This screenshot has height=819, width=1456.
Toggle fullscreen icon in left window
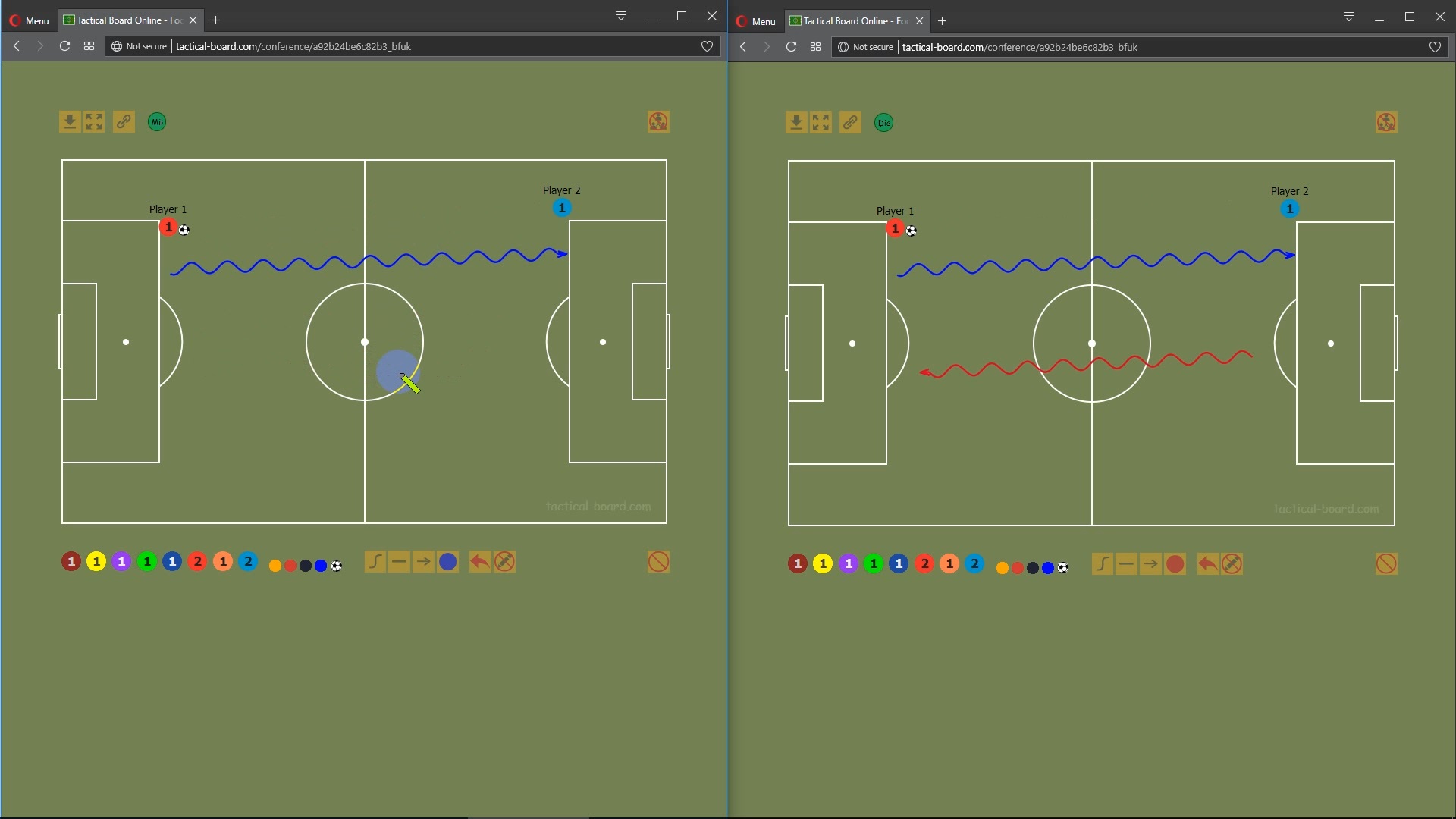coord(94,122)
